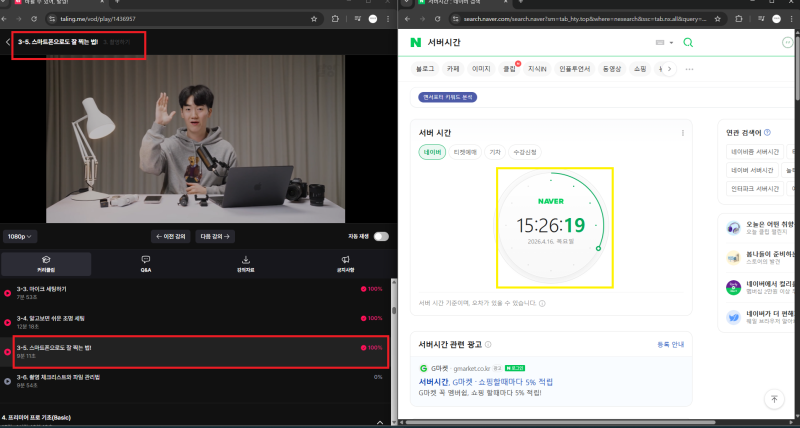
Task: Click the 3-6 lecture row showing 0%
Action: [194, 381]
